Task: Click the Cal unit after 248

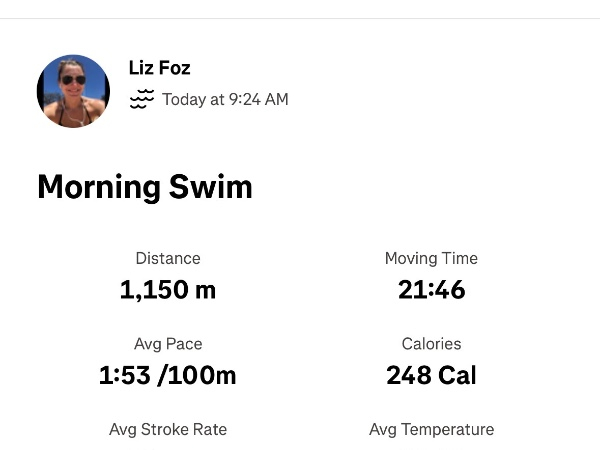Action: tap(456, 375)
